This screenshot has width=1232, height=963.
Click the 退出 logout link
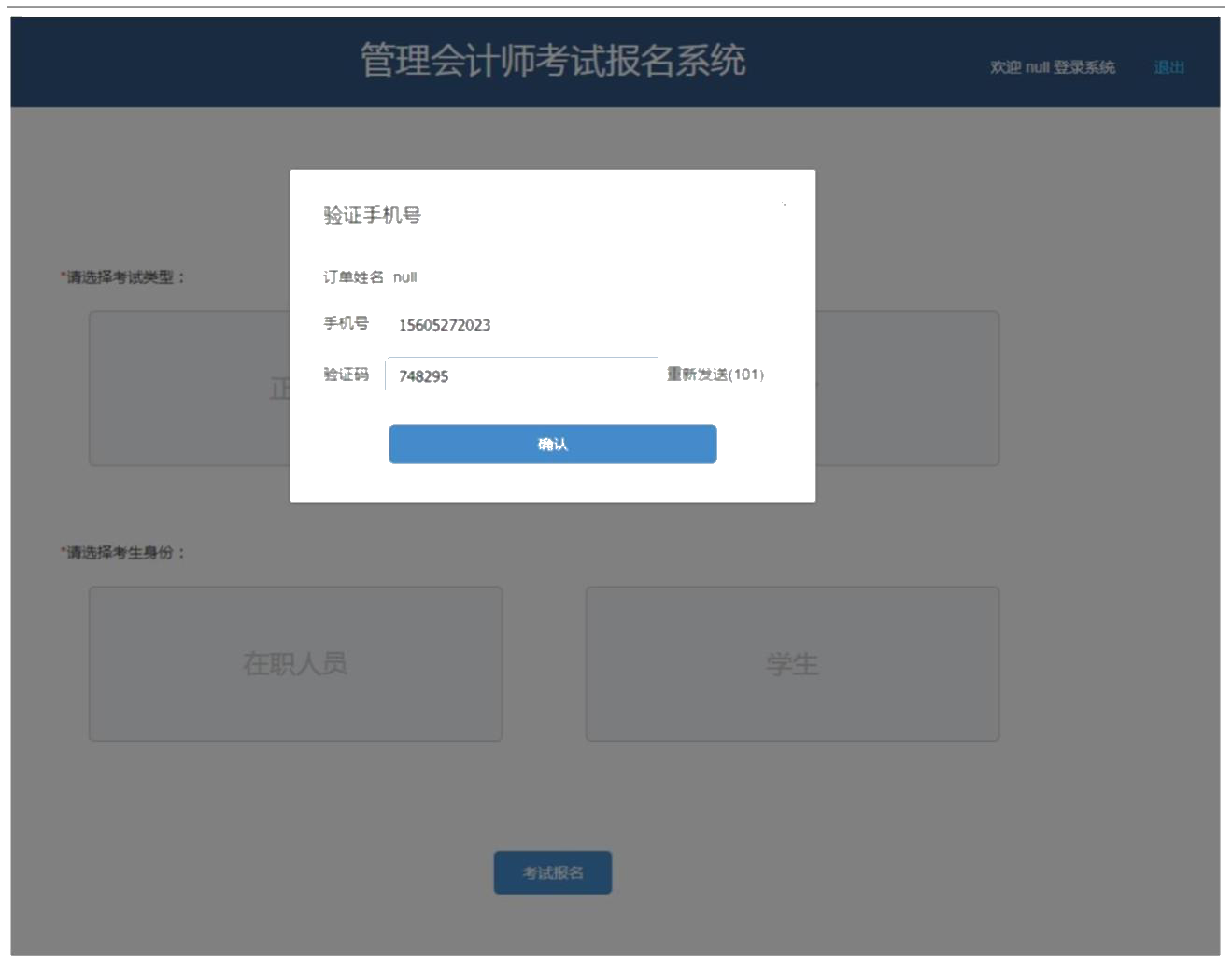(1168, 68)
